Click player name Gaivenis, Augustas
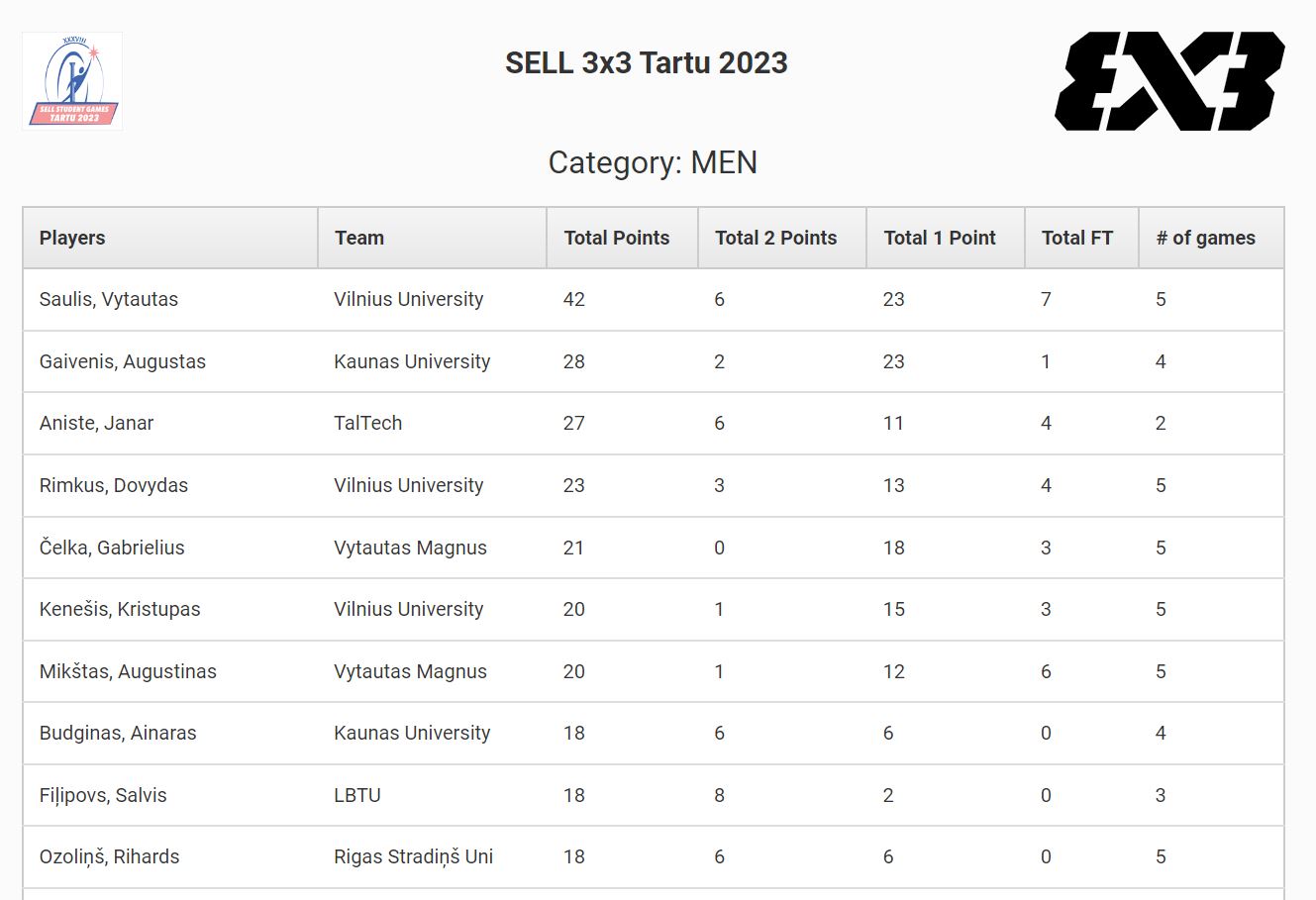Viewport: 1316px width, 900px height. [123, 361]
